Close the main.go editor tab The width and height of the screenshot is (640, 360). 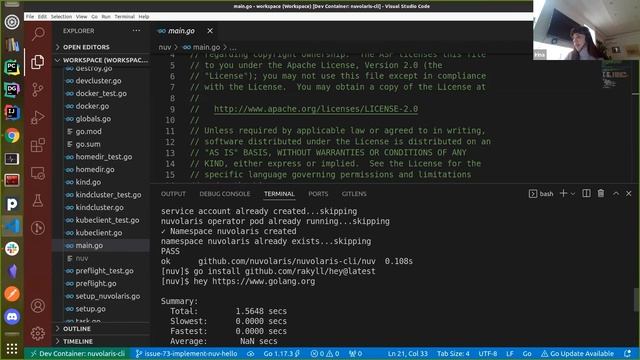[210, 31]
